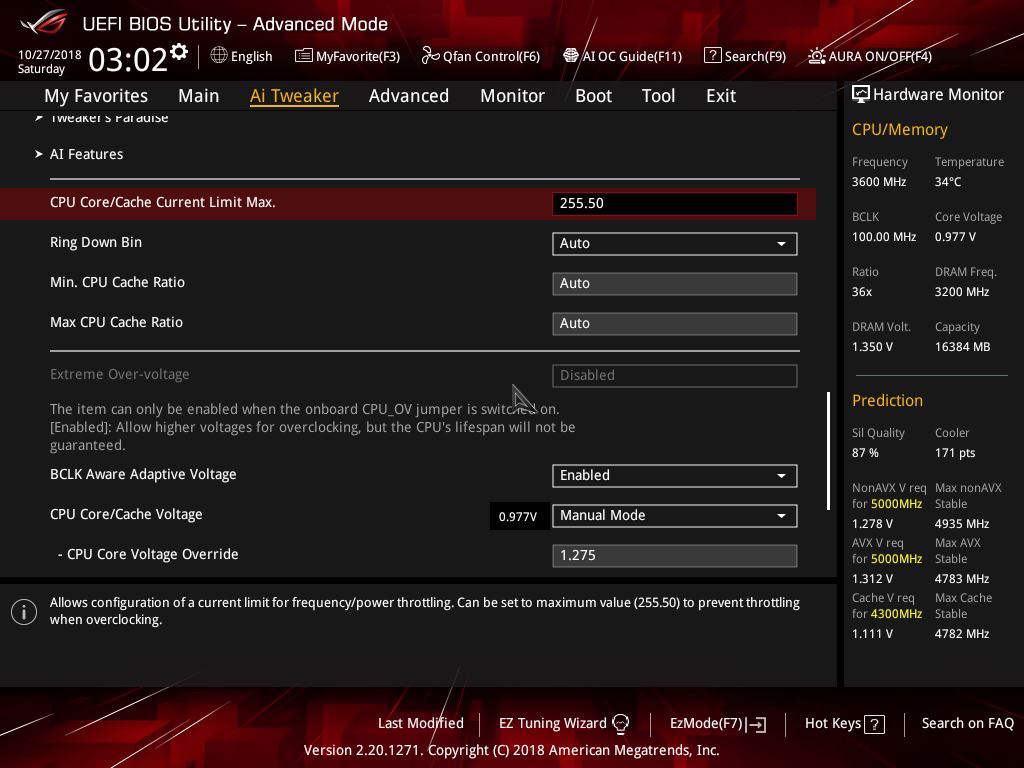The image size is (1024, 768).
Task: Open the My Favorites tab
Action: (x=96, y=96)
